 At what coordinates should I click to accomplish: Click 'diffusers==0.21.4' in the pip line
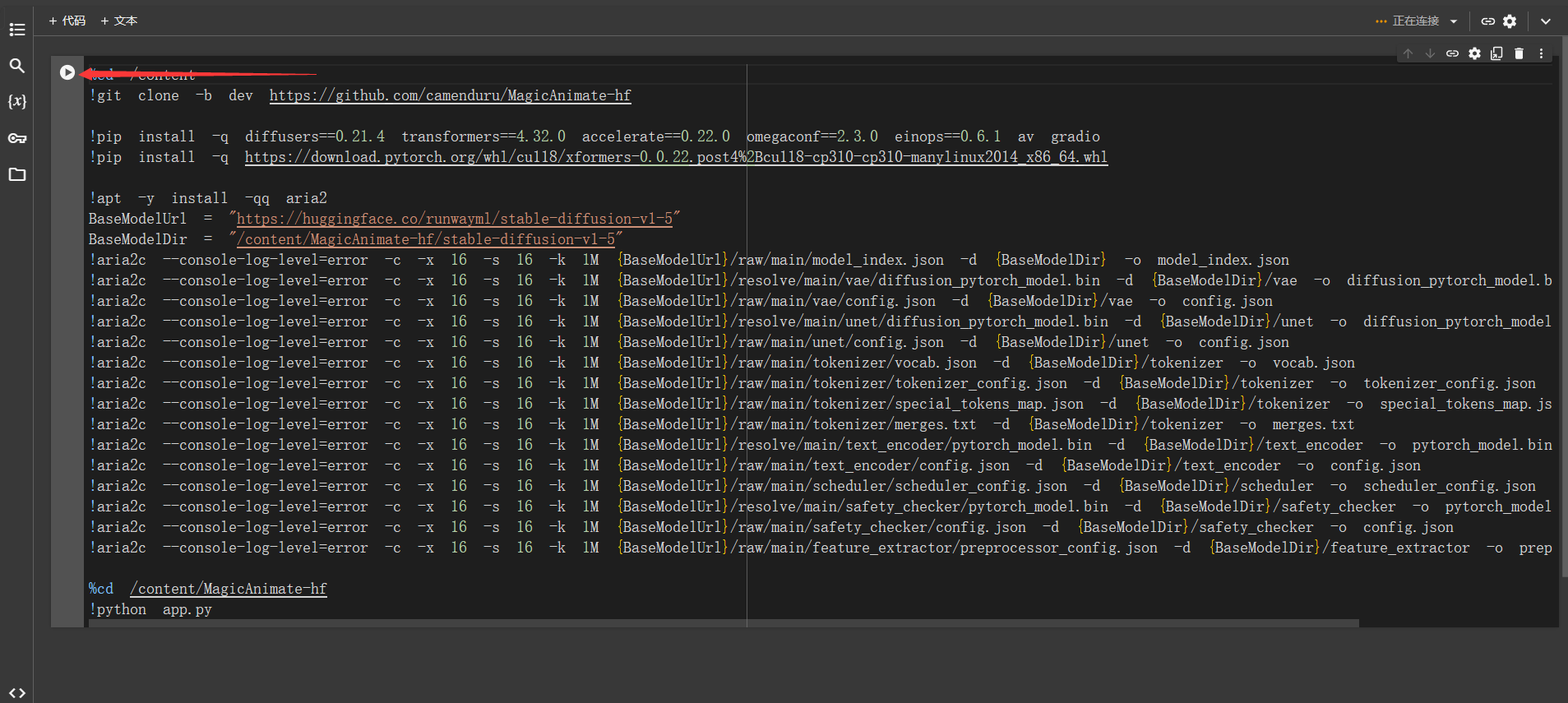tap(315, 136)
